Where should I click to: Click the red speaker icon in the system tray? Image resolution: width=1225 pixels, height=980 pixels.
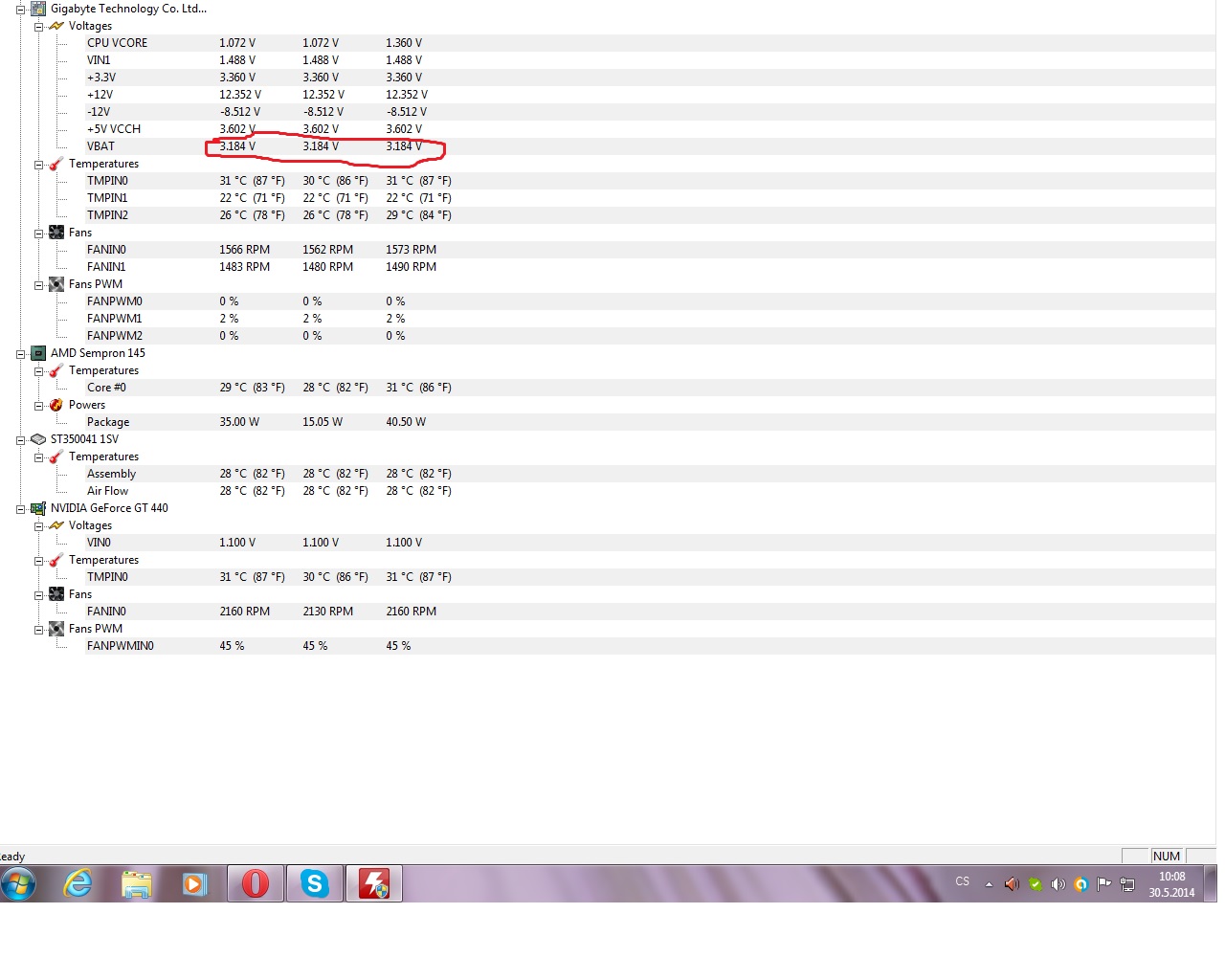pos(1012,884)
